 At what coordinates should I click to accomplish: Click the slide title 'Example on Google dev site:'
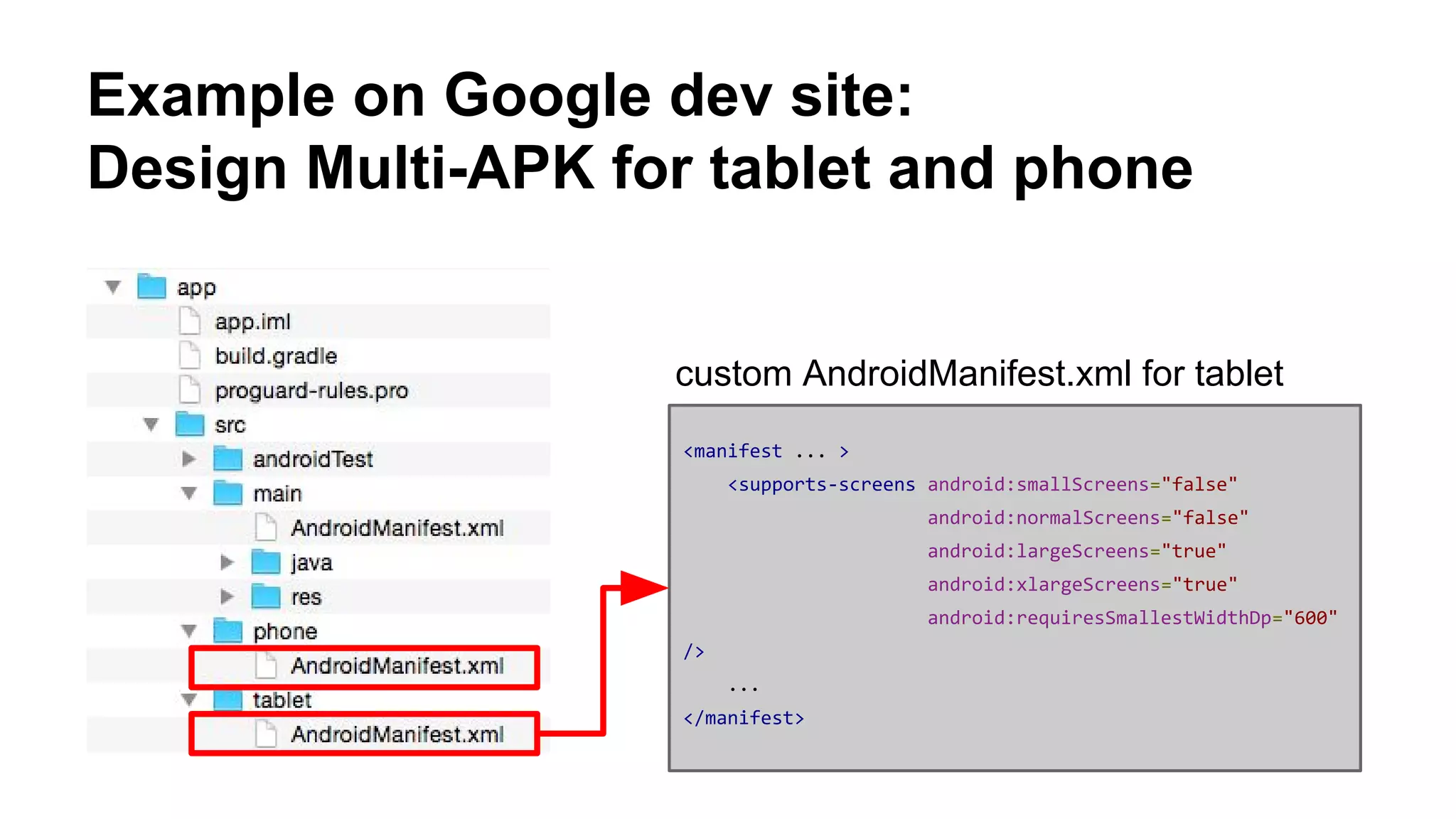(500, 97)
